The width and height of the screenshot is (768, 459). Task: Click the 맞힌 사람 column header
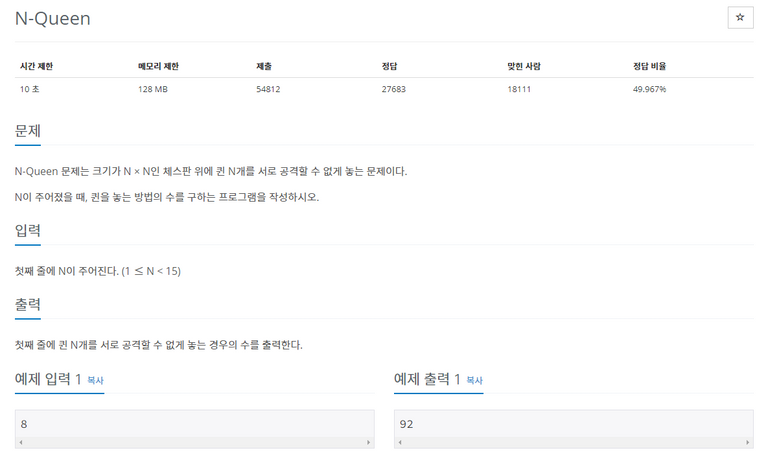524,66
